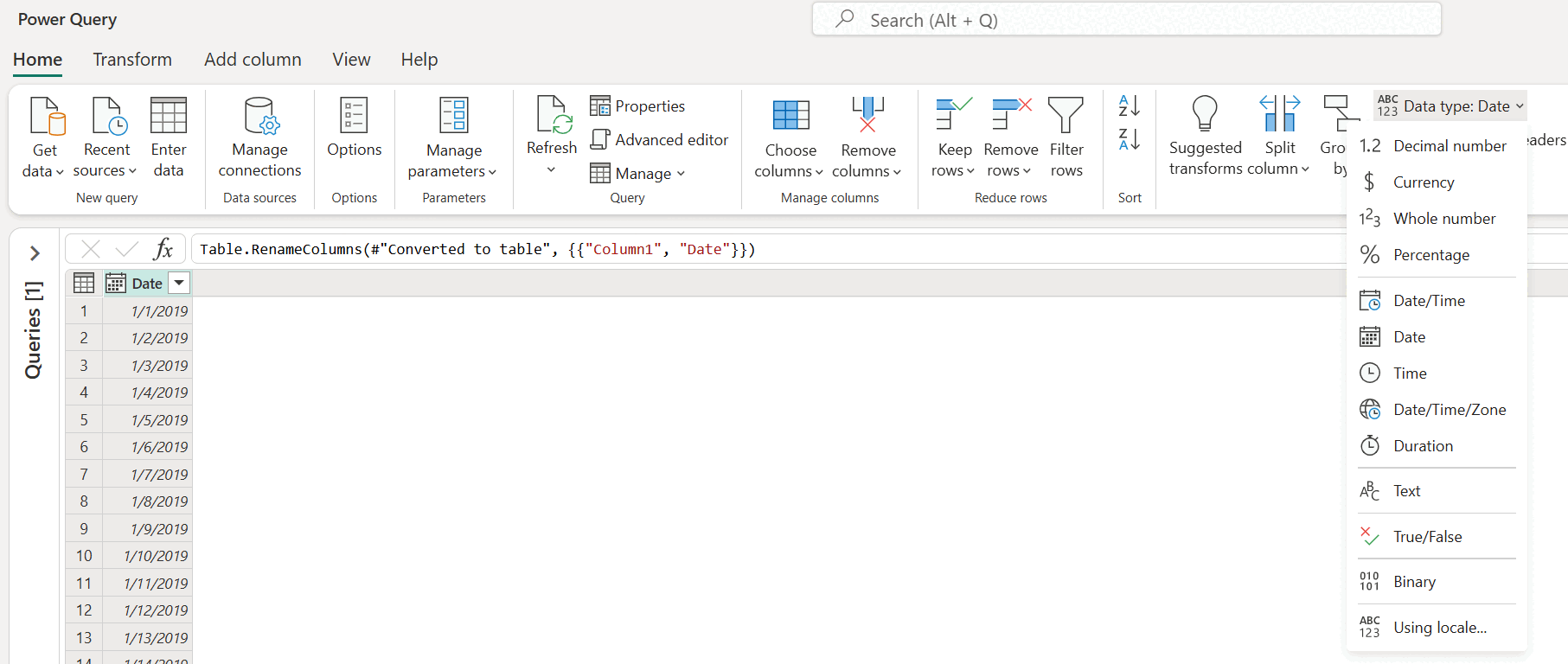Sort the column ascending

coord(1130,105)
